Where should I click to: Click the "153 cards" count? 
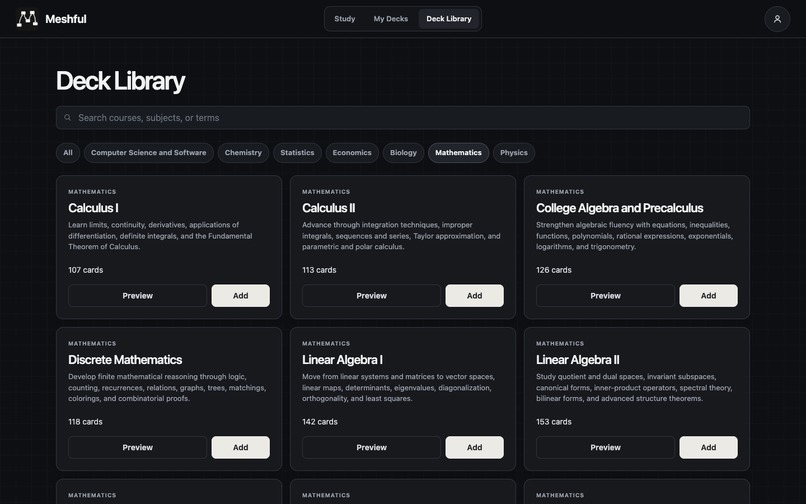point(554,422)
